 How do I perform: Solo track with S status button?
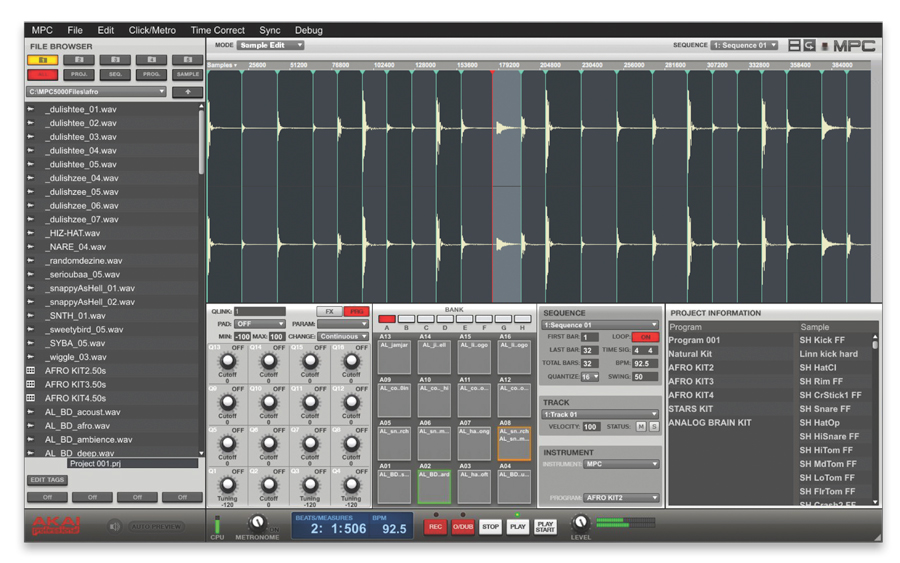click(654, 426)
